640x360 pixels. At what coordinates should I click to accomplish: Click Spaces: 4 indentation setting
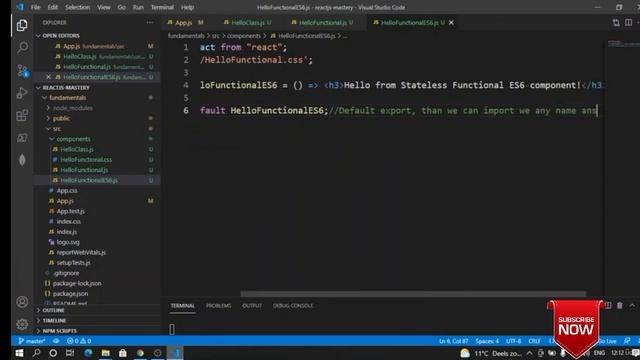487,341
